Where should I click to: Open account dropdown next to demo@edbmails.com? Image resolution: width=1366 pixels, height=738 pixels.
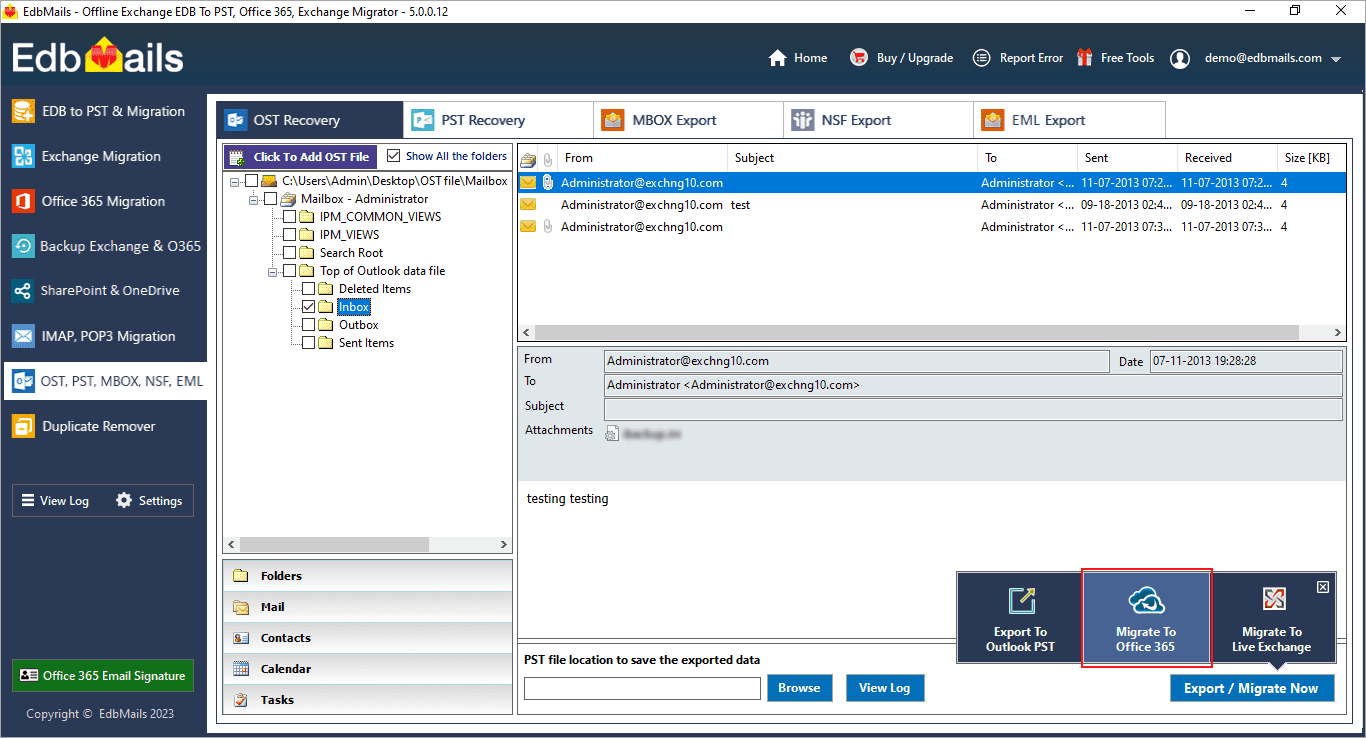click(1336, 59)
